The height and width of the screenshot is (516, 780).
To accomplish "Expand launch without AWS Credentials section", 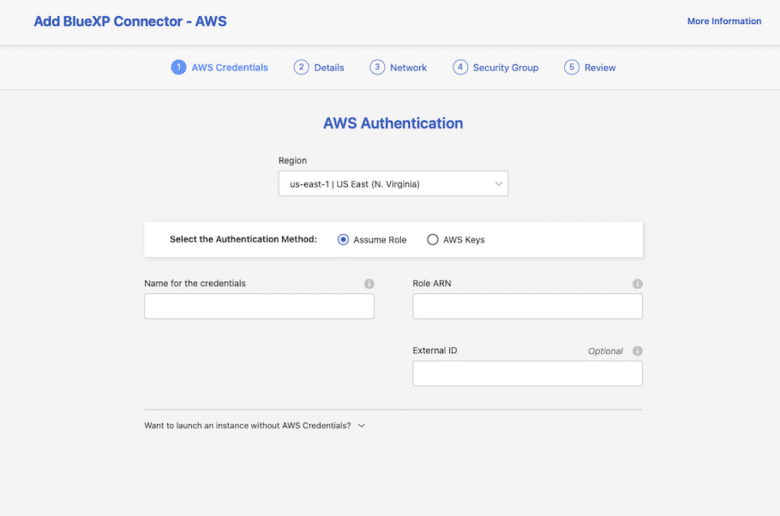I will click(x=255, y=425).
